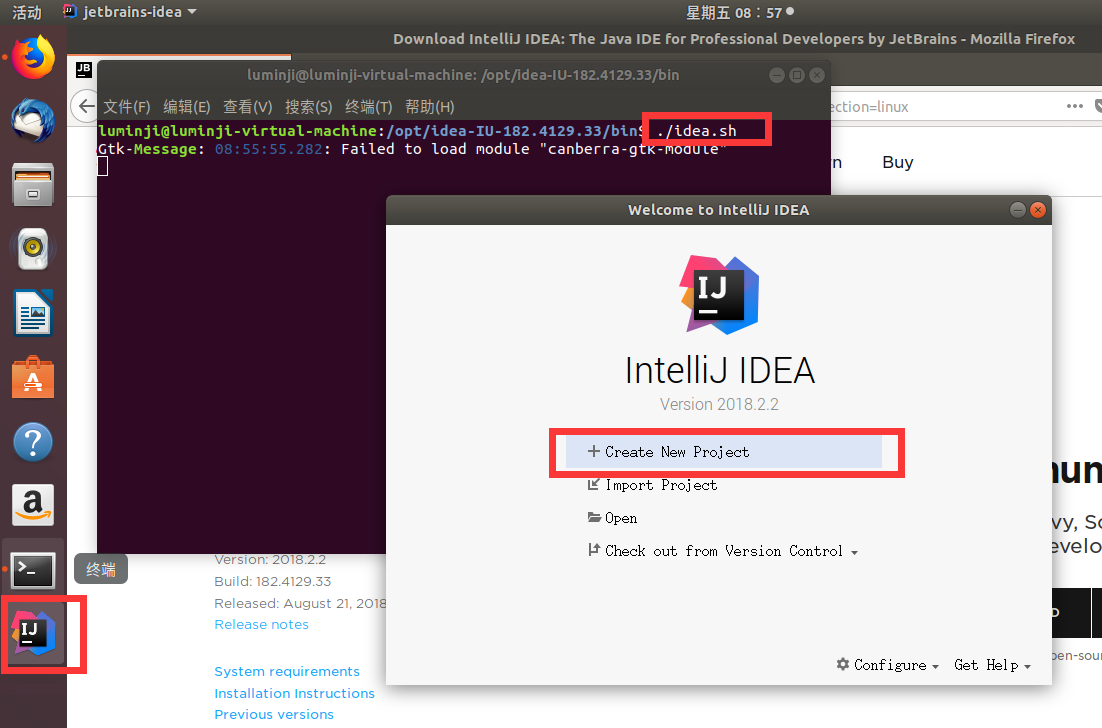Click Create New Project
Viewport: 1102px width, 728px height.
[x=723, y=452]
